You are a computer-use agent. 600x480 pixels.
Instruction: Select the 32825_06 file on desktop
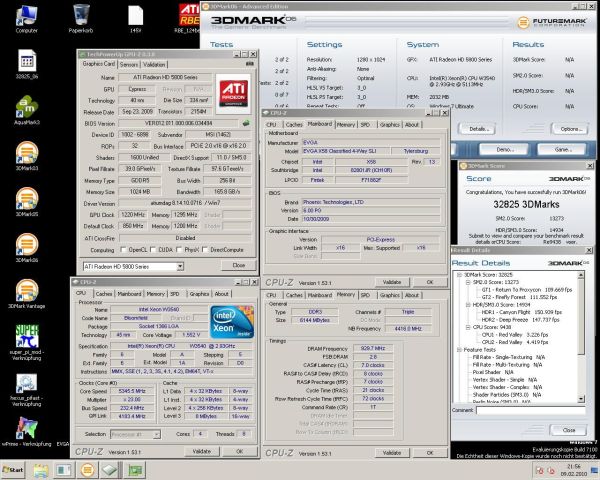tap(27, 64)
